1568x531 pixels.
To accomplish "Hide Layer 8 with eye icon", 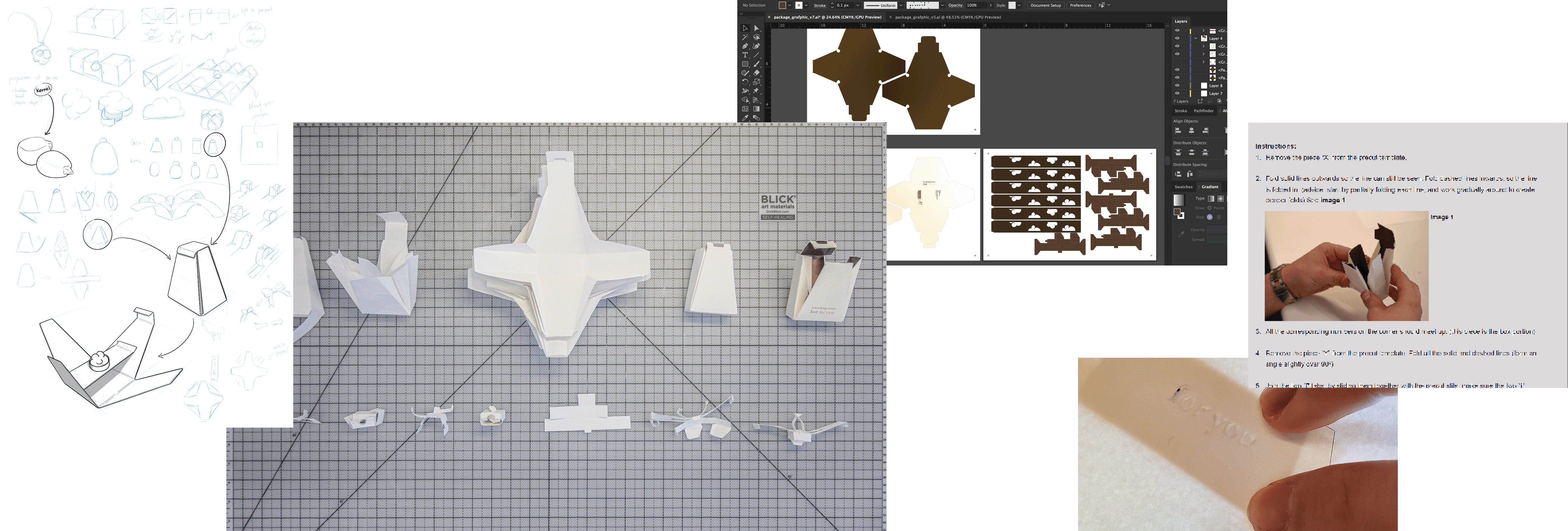I will [1177, 85].
